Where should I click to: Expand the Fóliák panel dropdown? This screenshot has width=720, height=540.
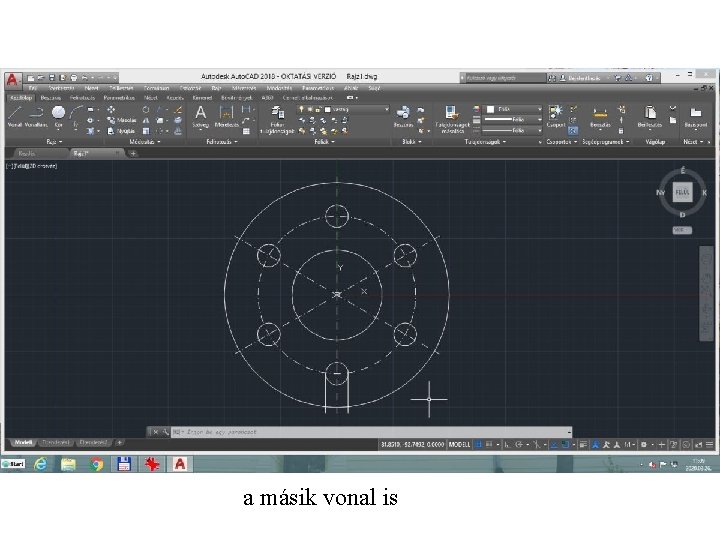[324, 142]
